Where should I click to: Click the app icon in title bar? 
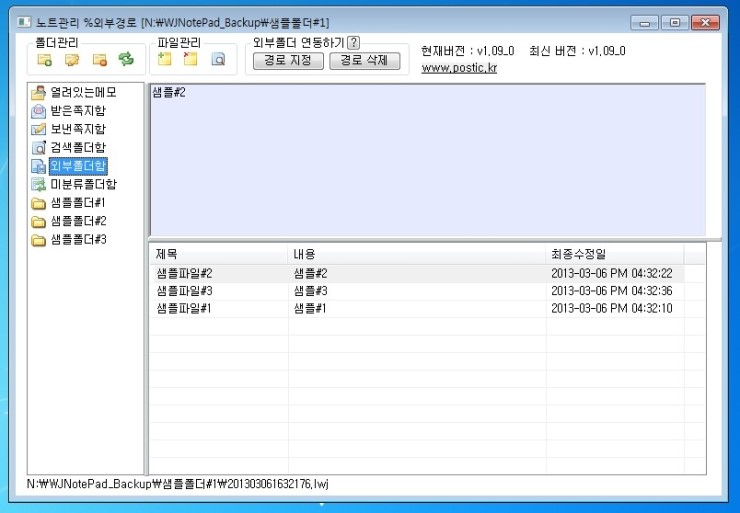pyautogui.click(x=24, y=22)
